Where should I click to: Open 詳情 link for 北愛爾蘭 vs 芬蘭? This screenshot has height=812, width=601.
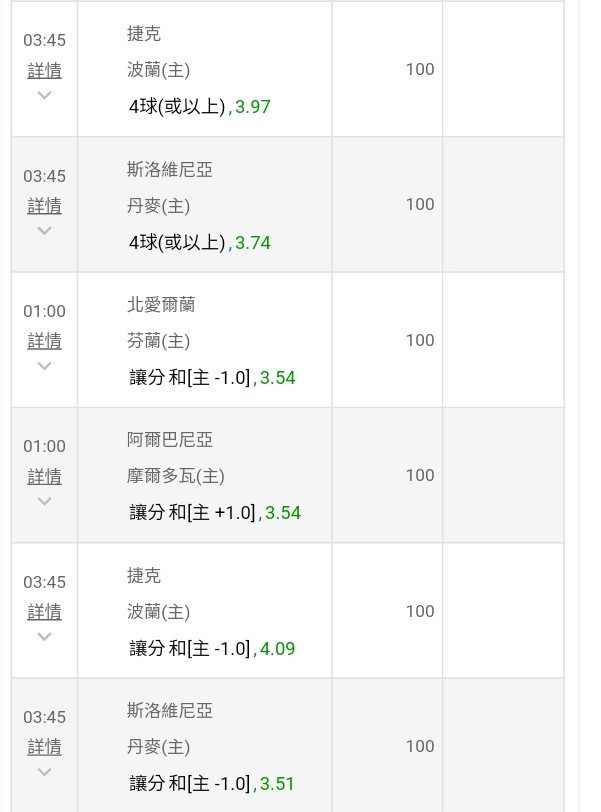(45, 341)
